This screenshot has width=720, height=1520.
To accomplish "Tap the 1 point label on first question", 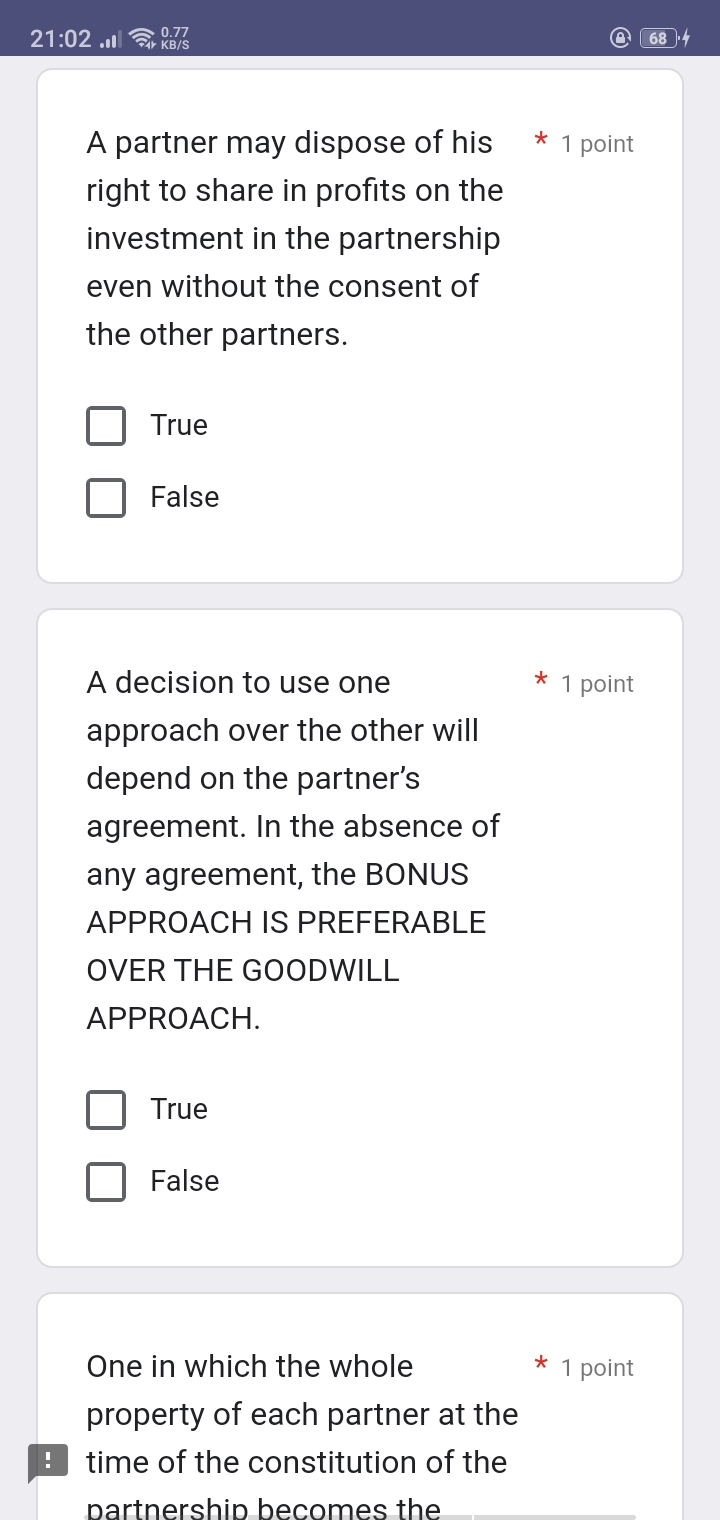I will [x=598, y=144].
